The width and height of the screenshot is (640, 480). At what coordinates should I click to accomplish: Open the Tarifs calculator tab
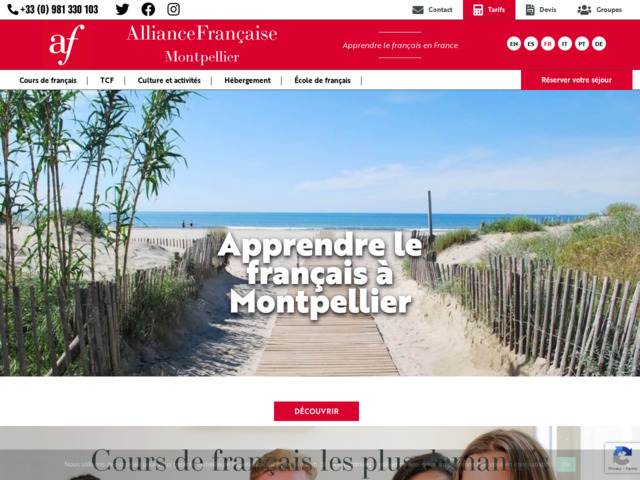[x=489, y=10]
